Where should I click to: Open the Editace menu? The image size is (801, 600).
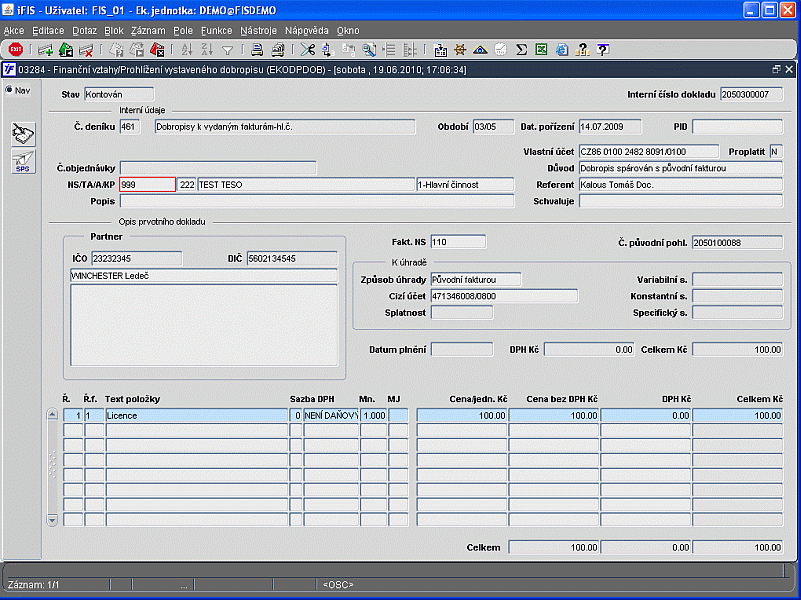48,31
